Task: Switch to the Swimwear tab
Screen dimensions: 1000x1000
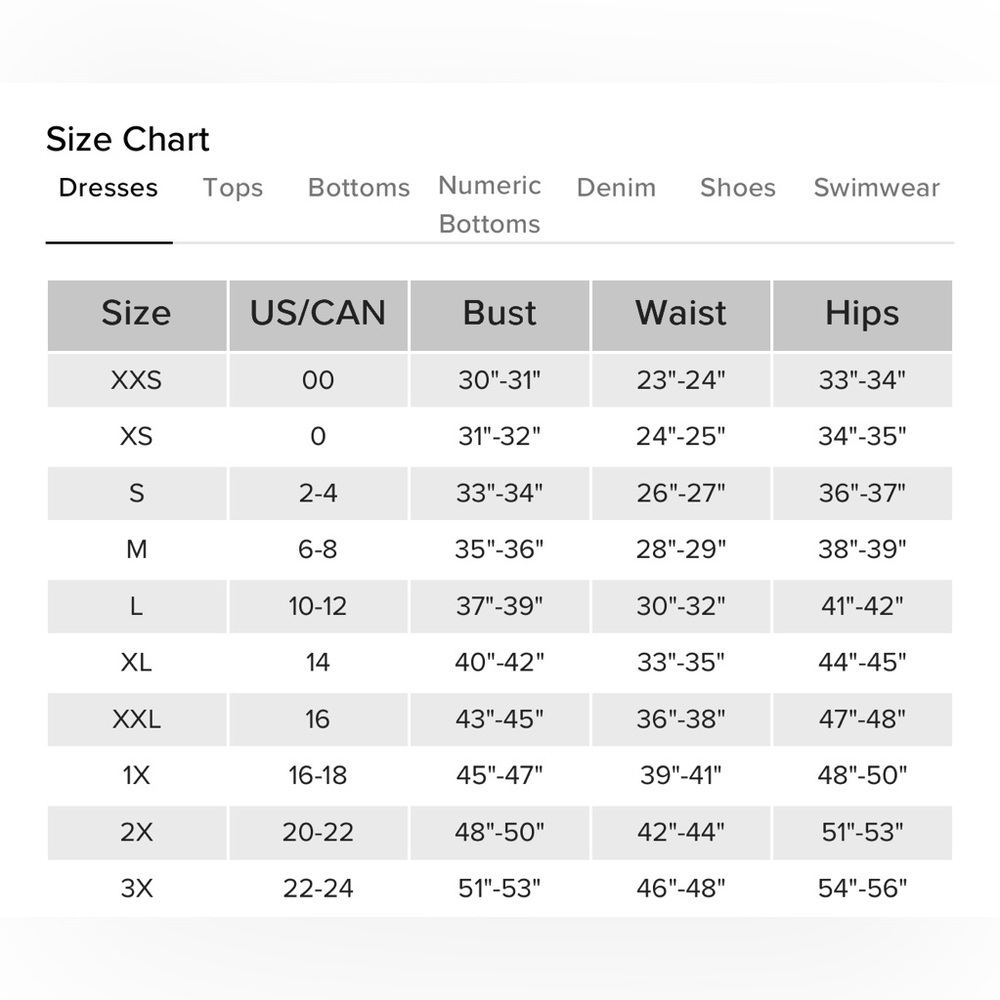Action: [876, 188]
